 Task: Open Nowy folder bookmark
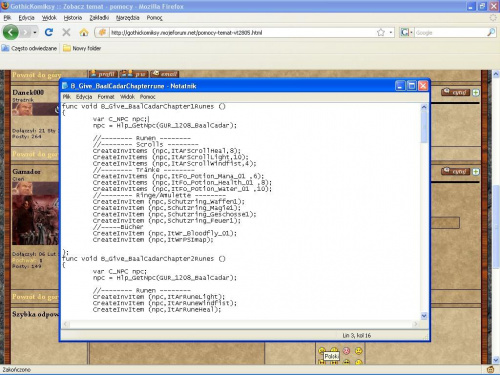[82, 48]
